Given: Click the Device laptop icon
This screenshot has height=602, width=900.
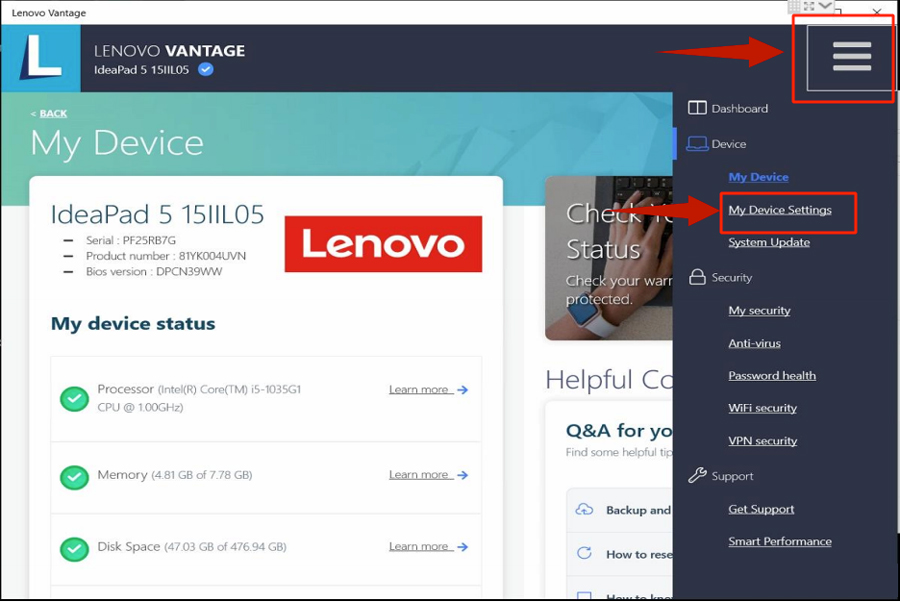Looking at the screenshot, I should tap(697, 144).
